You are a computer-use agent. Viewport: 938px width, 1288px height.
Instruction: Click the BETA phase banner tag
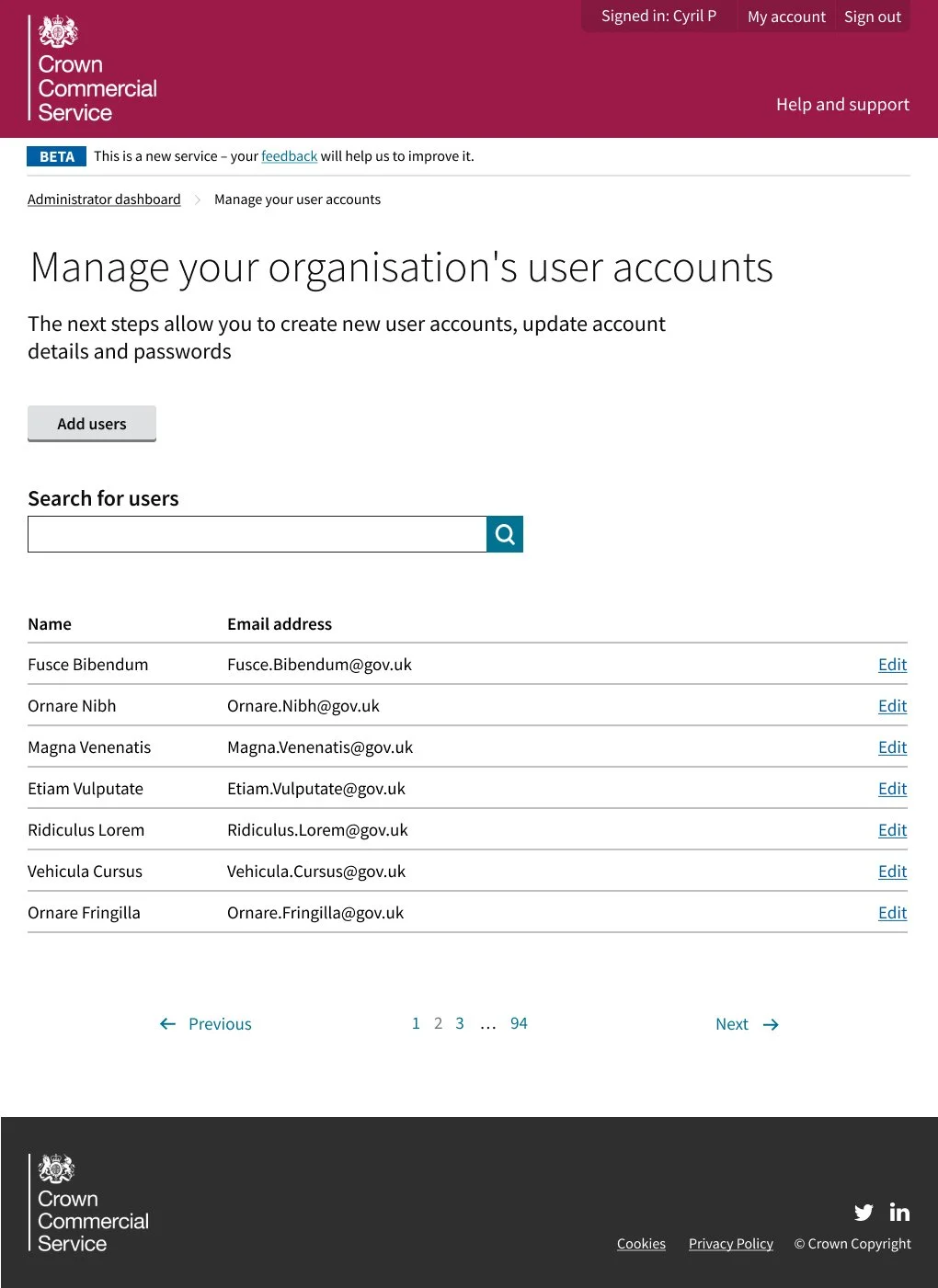coord(55,156)
